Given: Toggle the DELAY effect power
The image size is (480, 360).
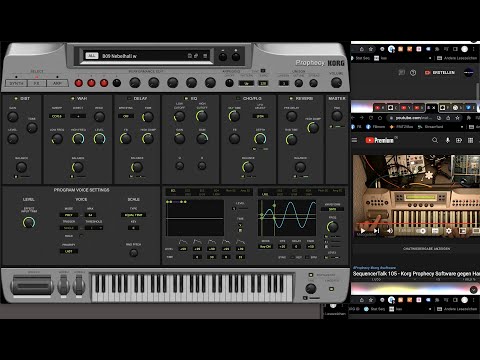Looking at the screenshot, I should point(129,99).
